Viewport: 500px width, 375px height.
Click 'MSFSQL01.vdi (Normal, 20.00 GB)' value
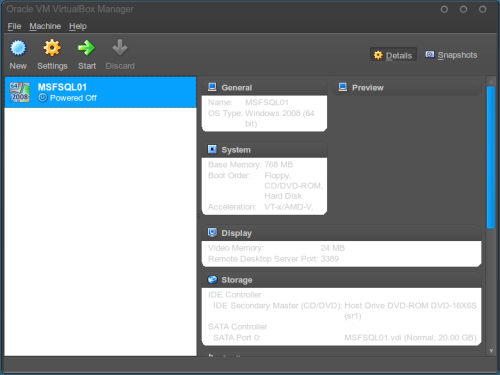410,338
